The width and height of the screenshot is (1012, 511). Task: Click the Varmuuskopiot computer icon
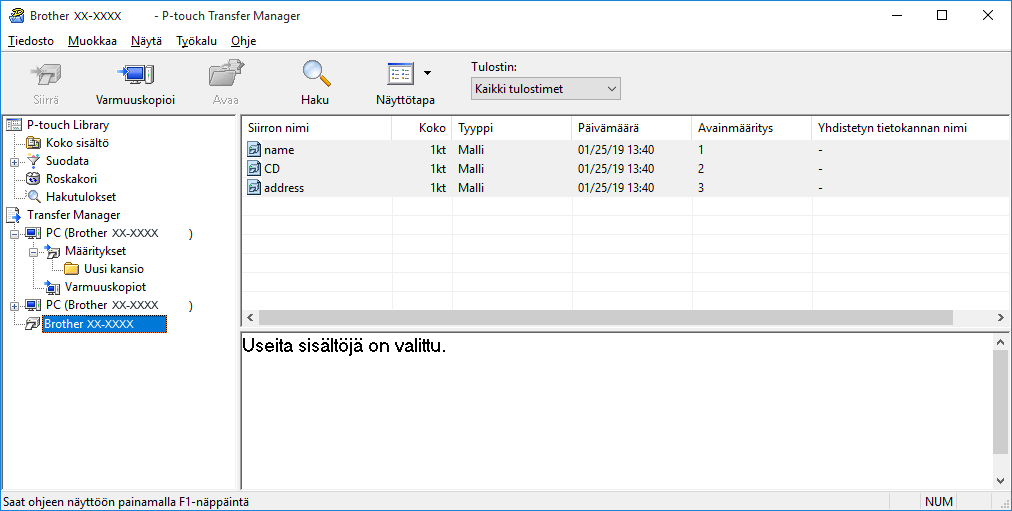pos(52,288)
